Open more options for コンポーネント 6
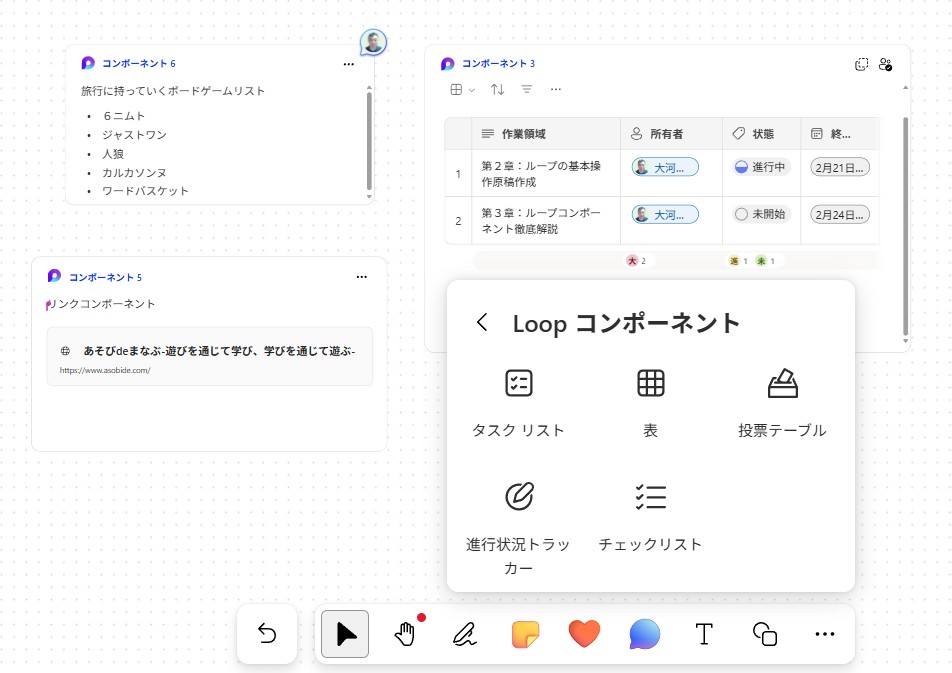This screenshot has width=952, height=673. pyautogui.click(x=348, y=64)
